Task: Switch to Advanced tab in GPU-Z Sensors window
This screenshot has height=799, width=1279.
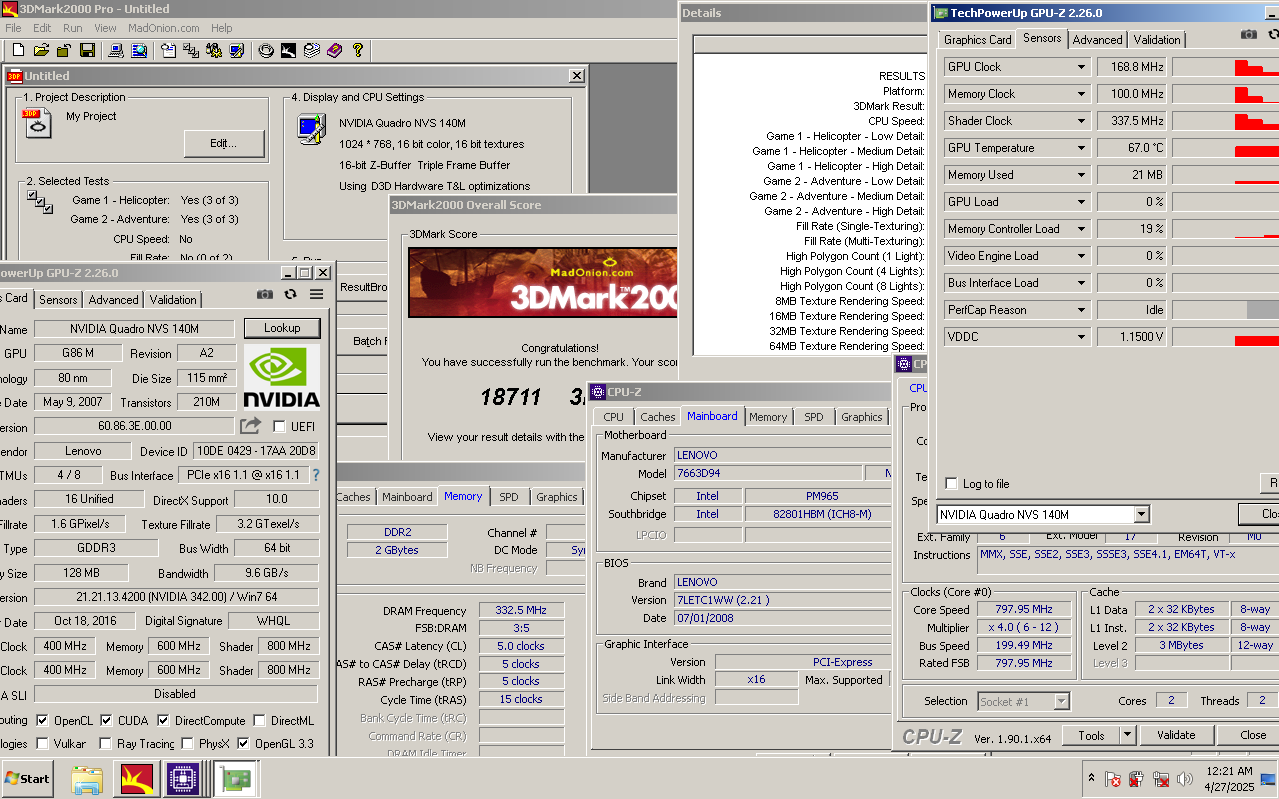Action: point(1097,40)
